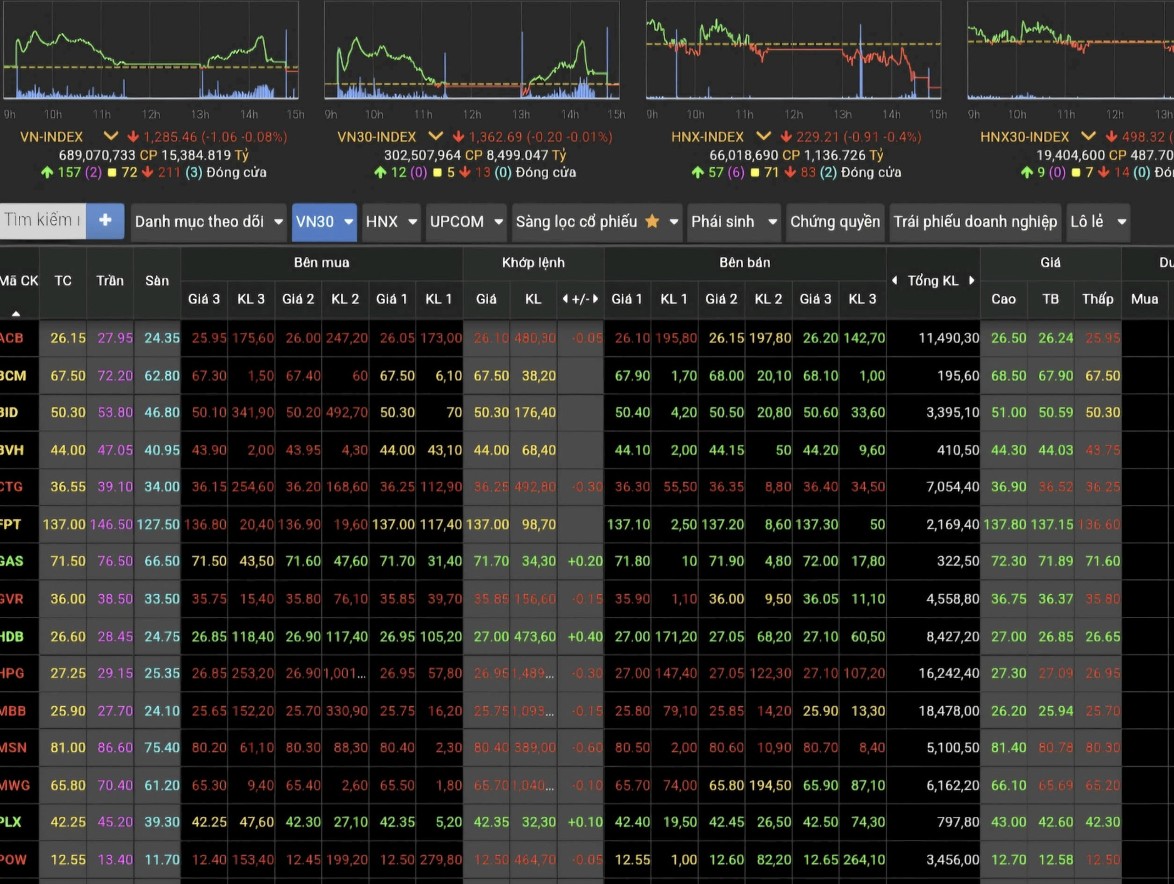Click the Tìm kiếm search field
Viewport: 1174px width, 884px height.
pos(42,221)
